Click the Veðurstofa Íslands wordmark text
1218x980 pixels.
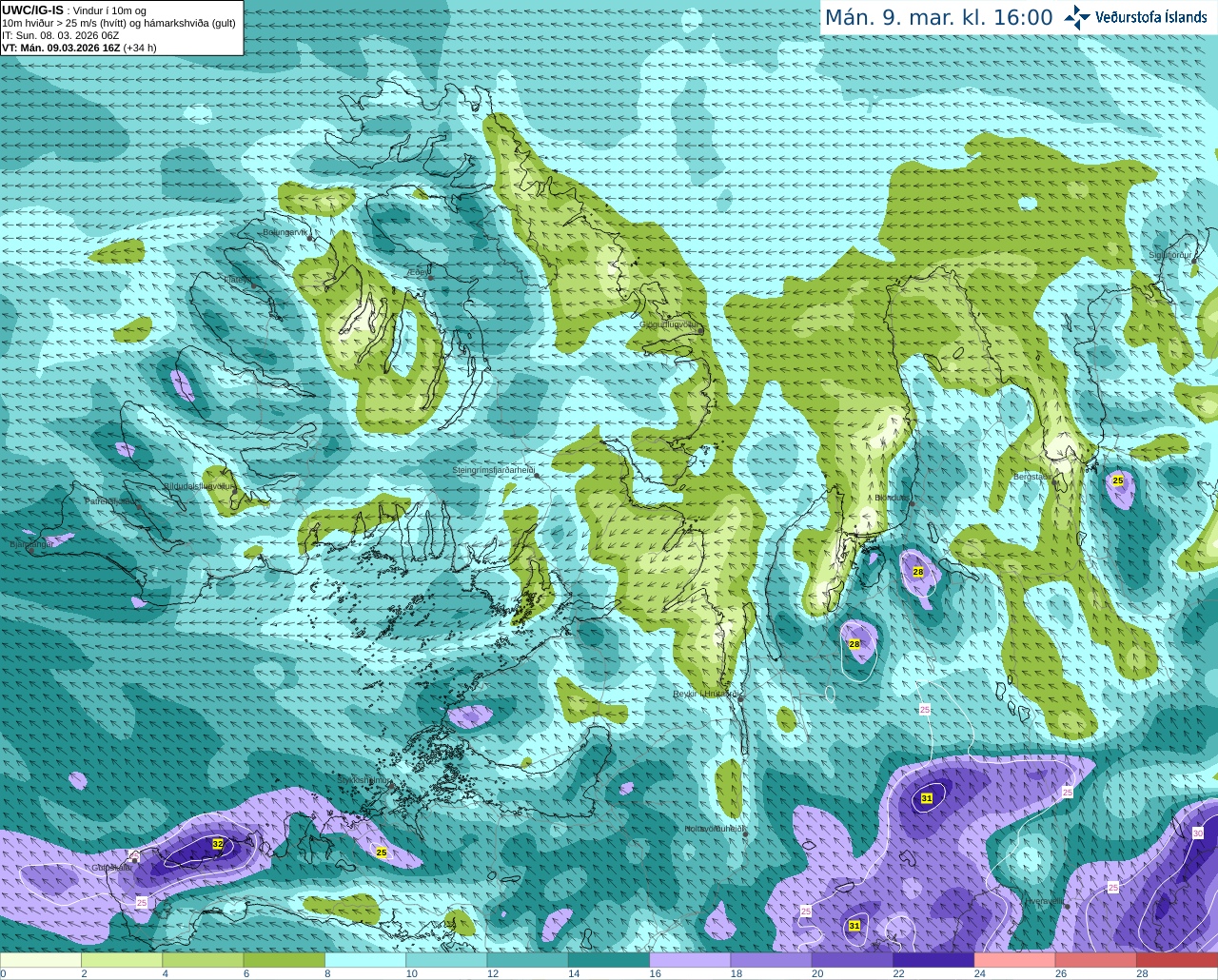pyautogui.click(x=1151, y=17)
